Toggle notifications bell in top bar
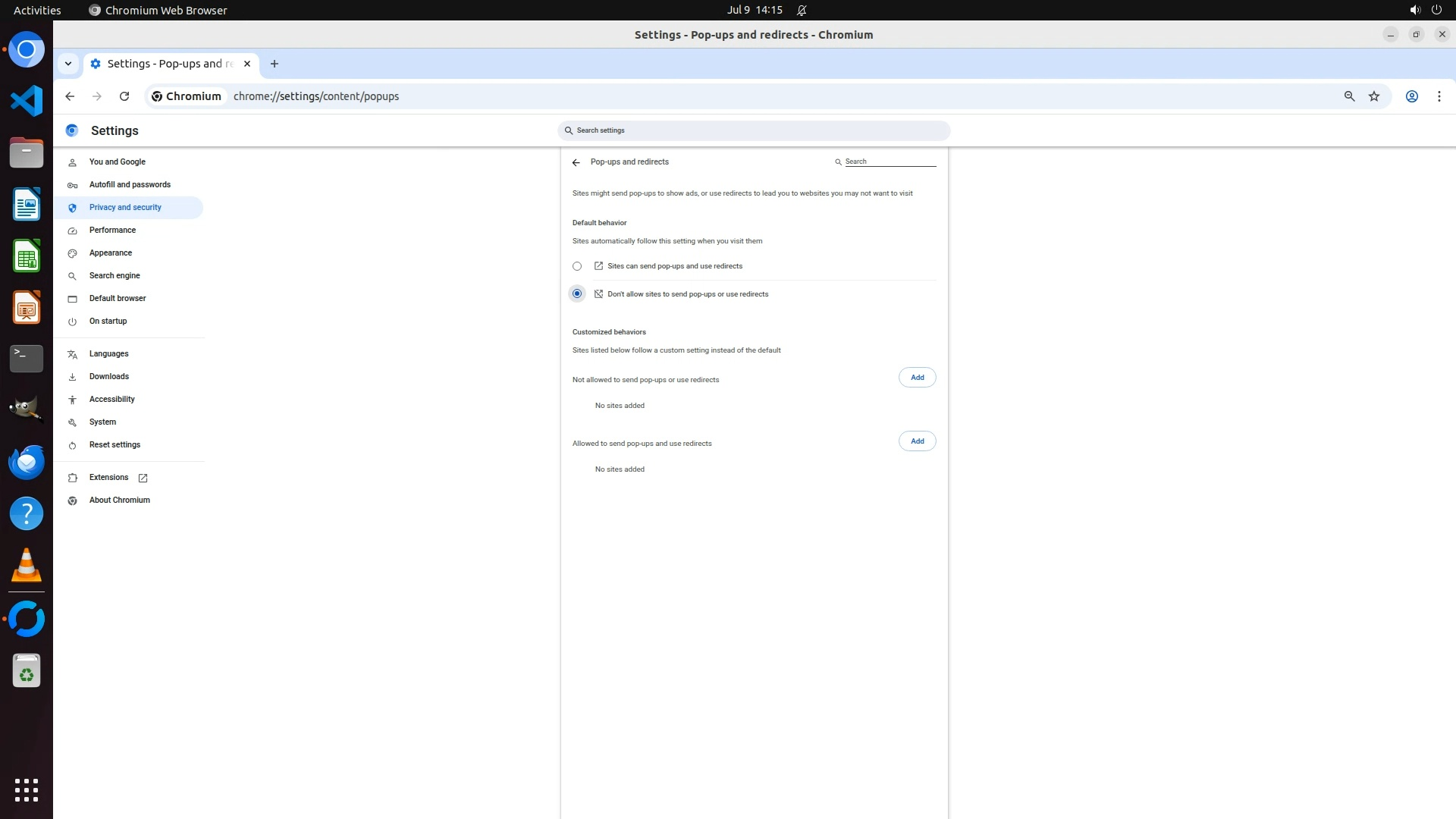The image size is (1456, 819). pos(802,11)
